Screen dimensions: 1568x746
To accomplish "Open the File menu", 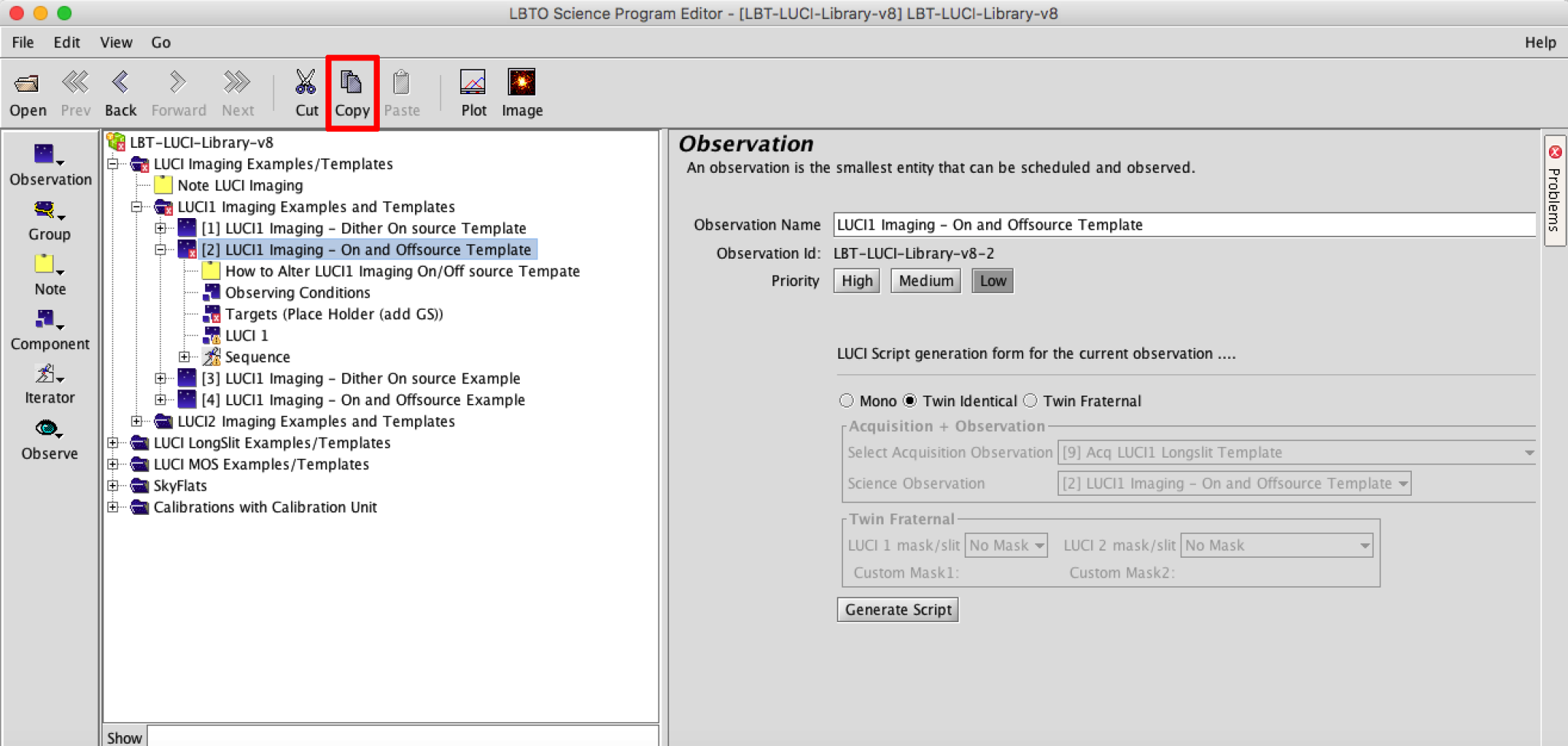I will pos(23,42).
